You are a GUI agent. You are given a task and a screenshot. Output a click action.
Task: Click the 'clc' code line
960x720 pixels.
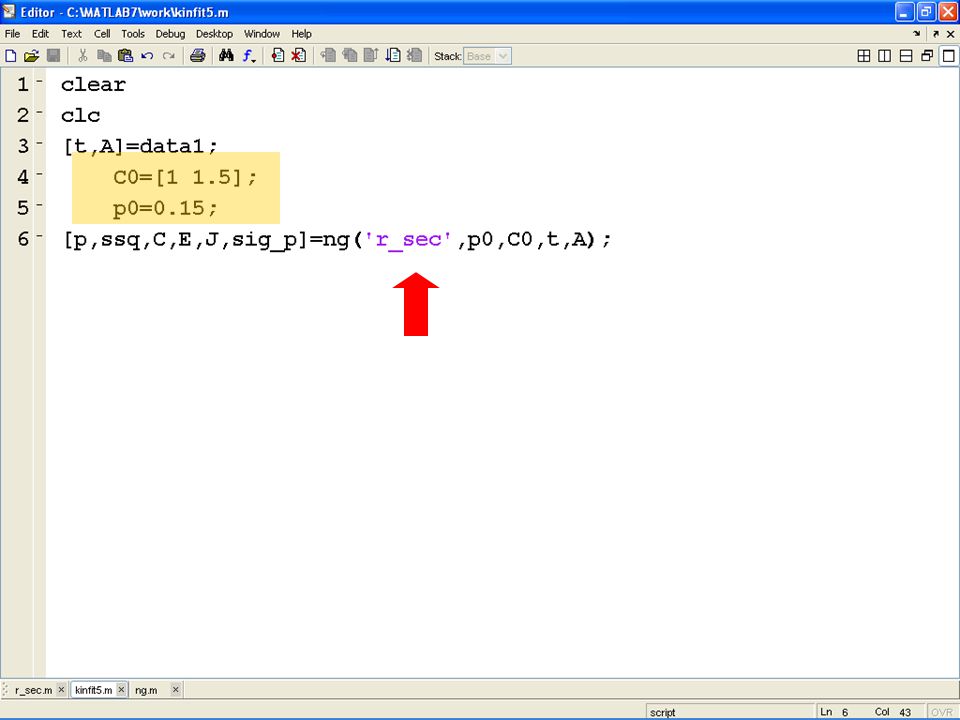click(x=80, y=115)
